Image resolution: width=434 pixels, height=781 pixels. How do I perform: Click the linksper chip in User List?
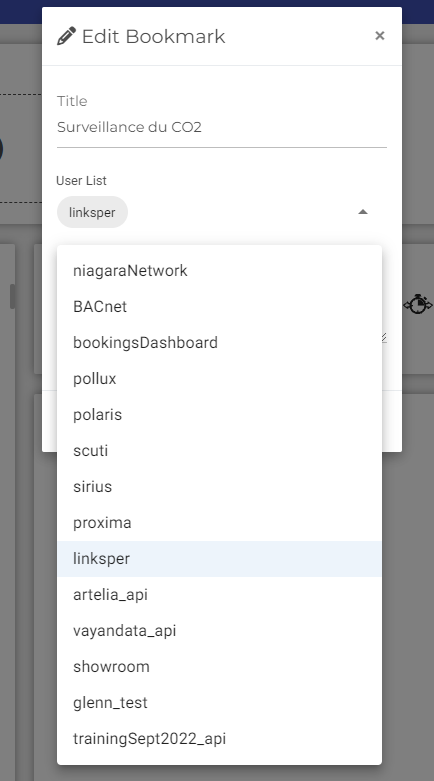(x=92, y=212)
